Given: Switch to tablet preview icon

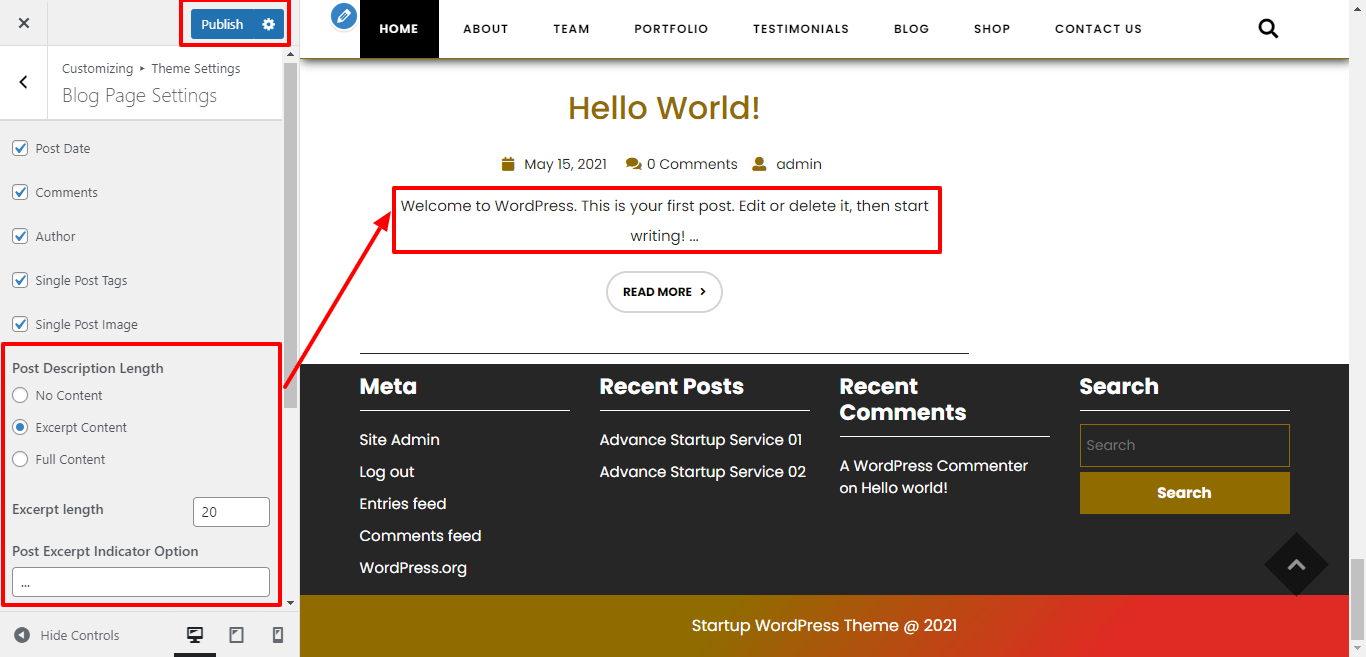Looking at the screenshot, I should (x=237, y=635).
